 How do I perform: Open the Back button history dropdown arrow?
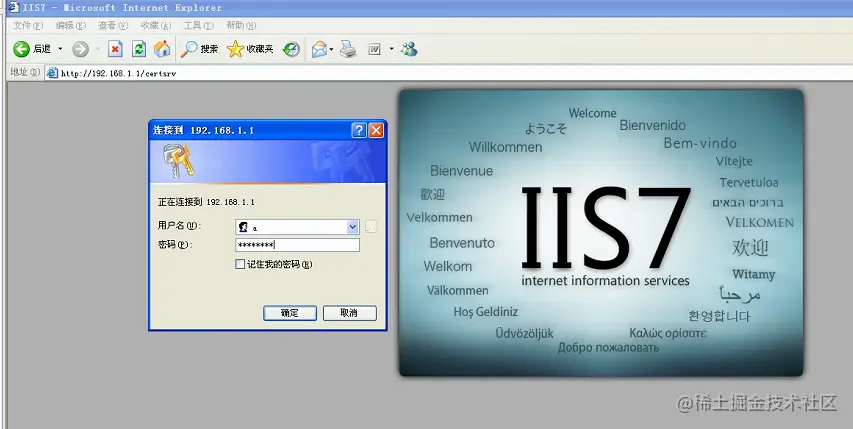coord(60,49)
